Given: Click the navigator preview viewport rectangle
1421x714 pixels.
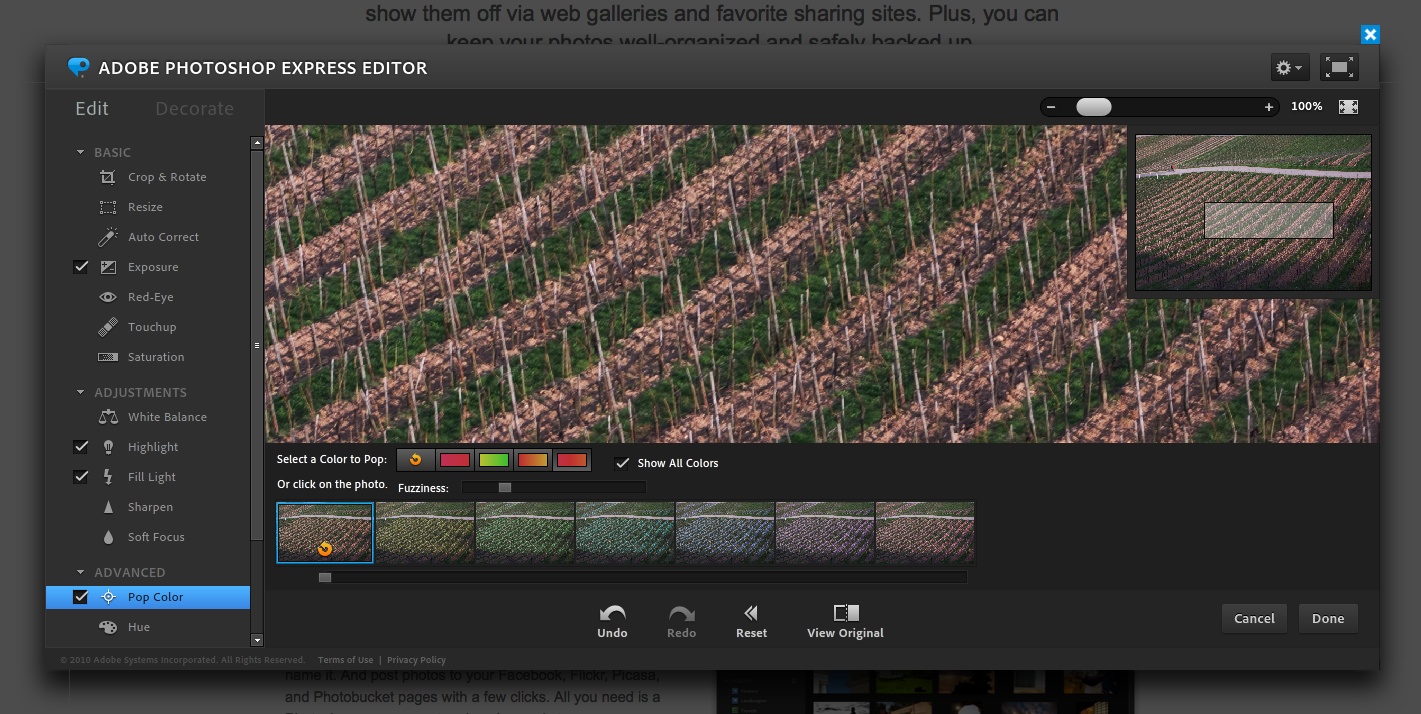Looking at the screenshot, I should [1269, 220].
